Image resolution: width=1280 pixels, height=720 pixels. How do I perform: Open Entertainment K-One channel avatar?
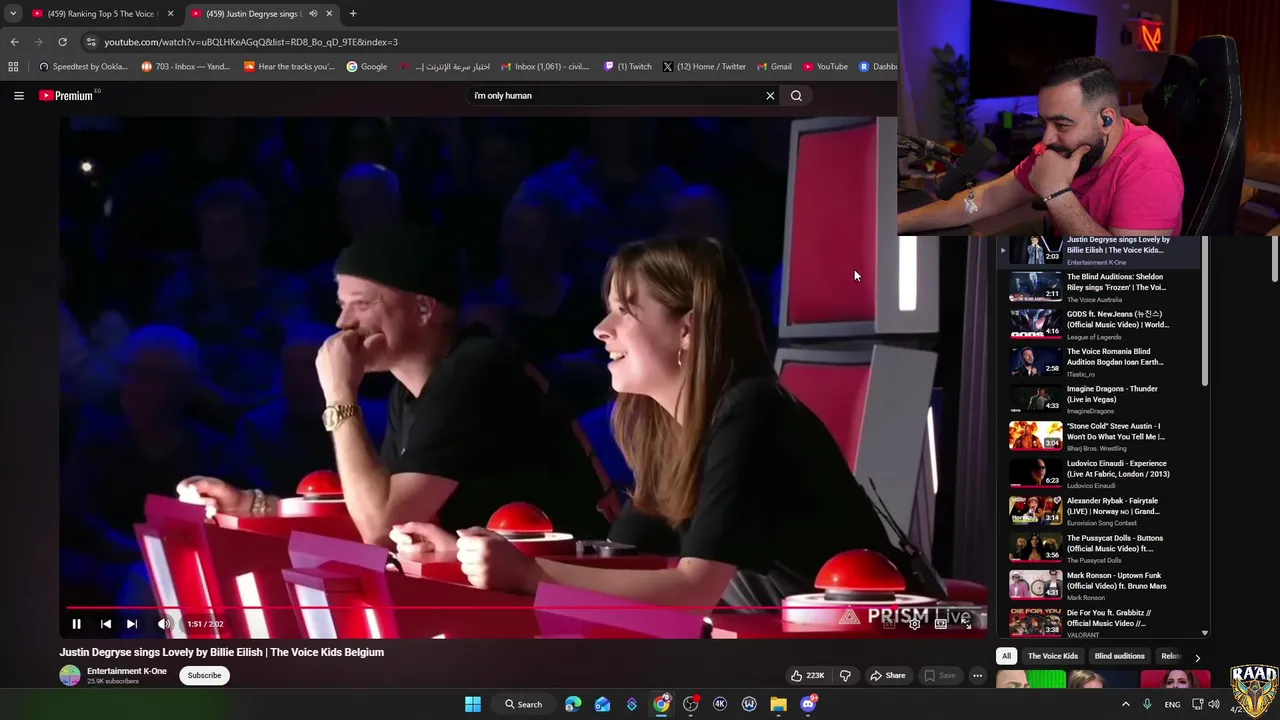(x=70, y=676)
